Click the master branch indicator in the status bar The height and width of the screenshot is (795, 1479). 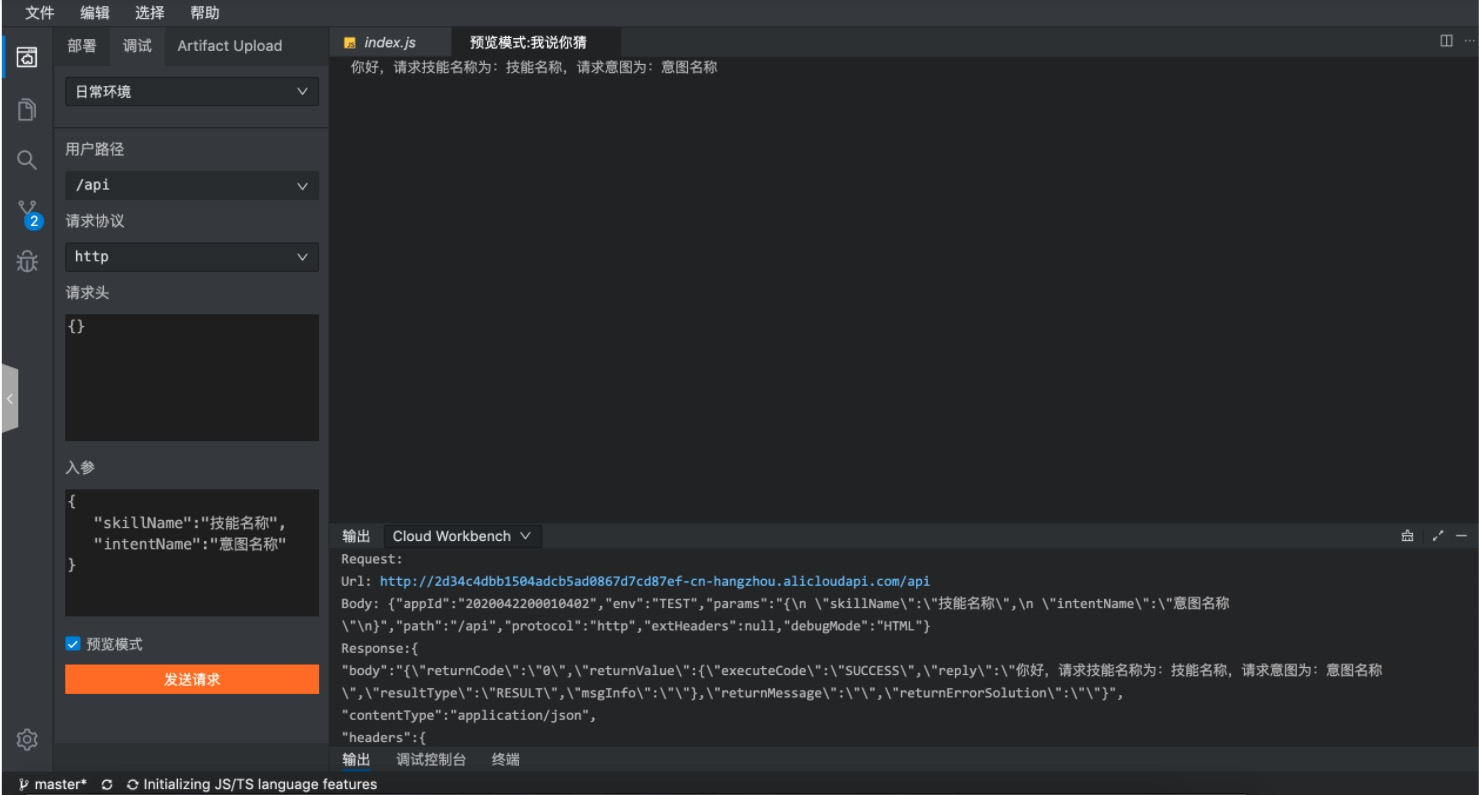pos(53,785)
